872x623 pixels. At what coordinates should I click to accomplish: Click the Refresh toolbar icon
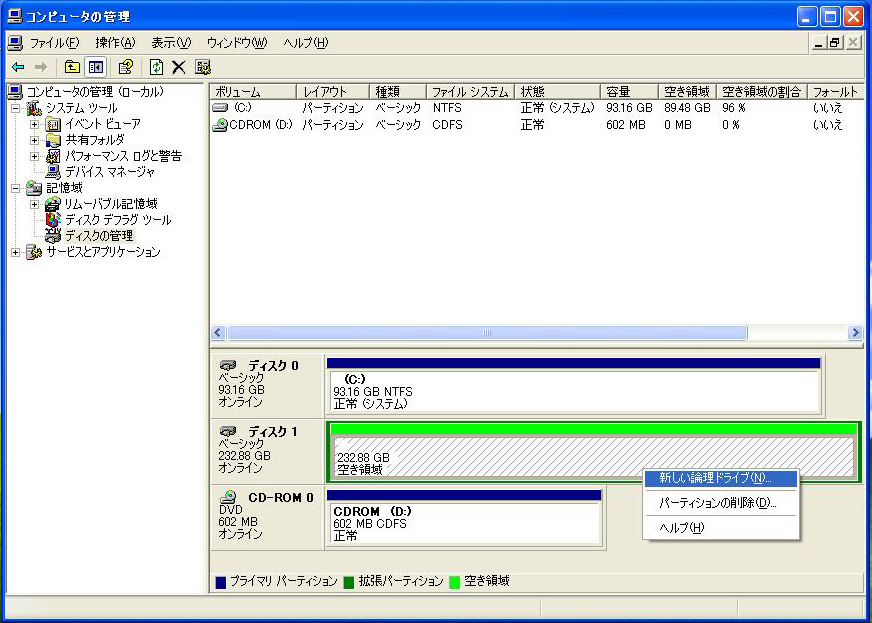(156, 67)
